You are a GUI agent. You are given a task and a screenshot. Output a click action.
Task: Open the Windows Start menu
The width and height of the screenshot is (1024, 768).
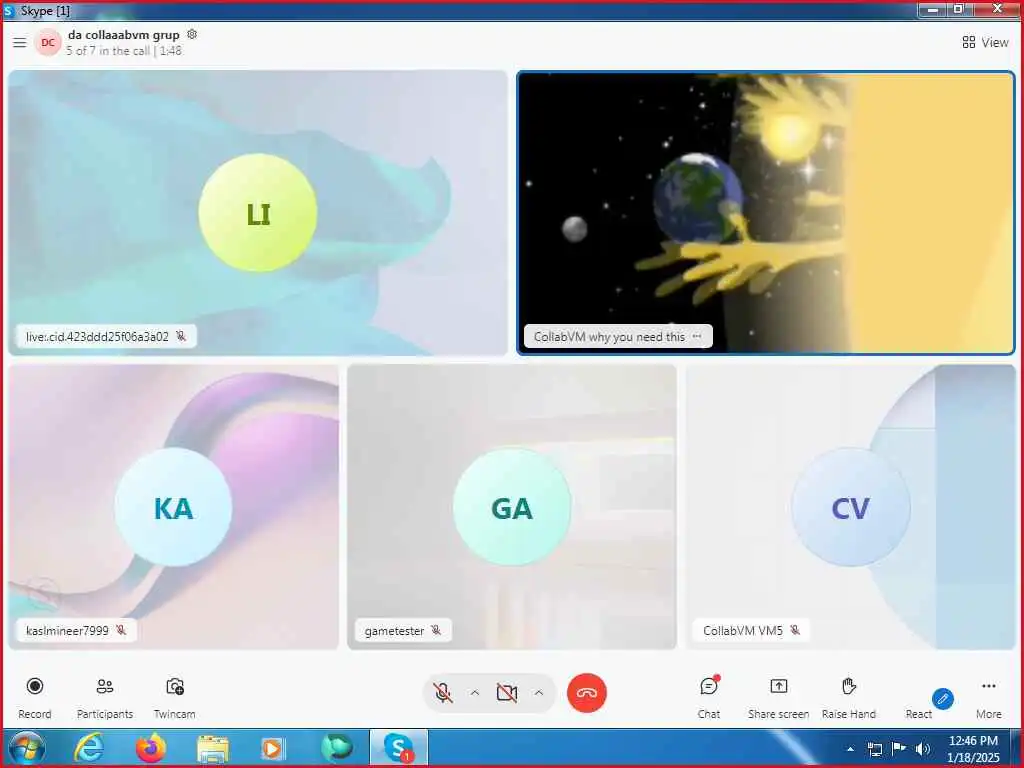click(25, 748)
